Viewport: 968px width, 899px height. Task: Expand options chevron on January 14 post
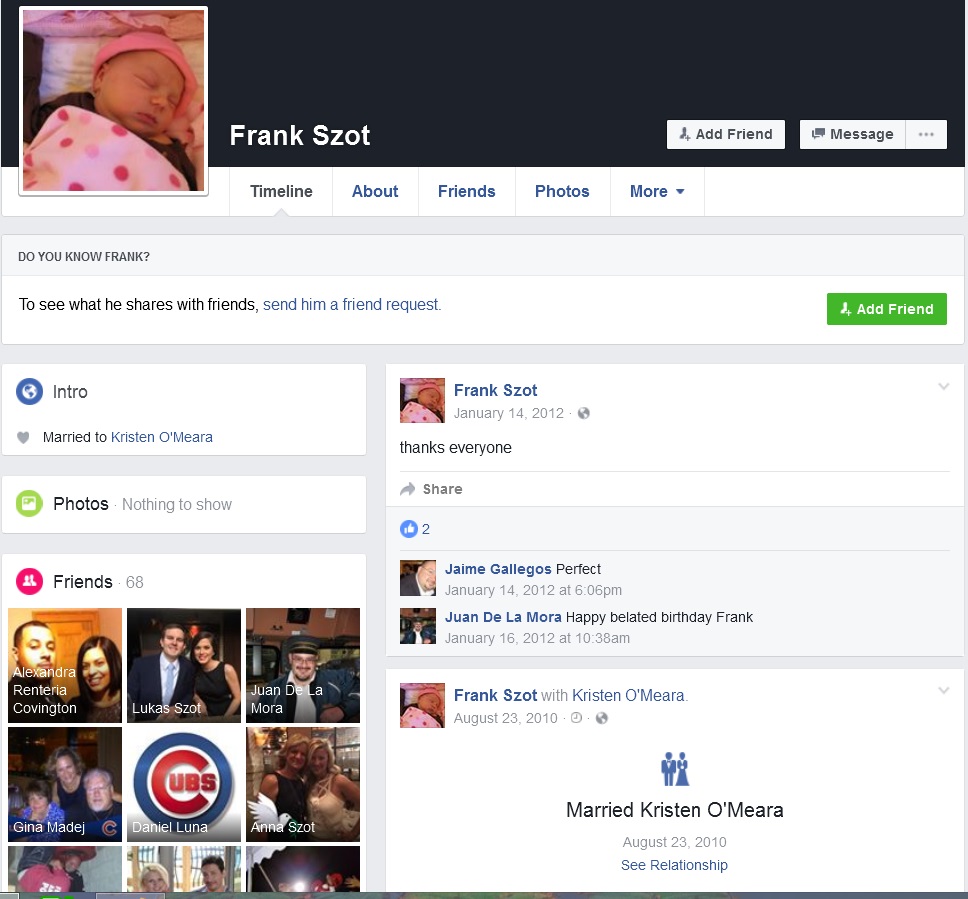point(943,387)
